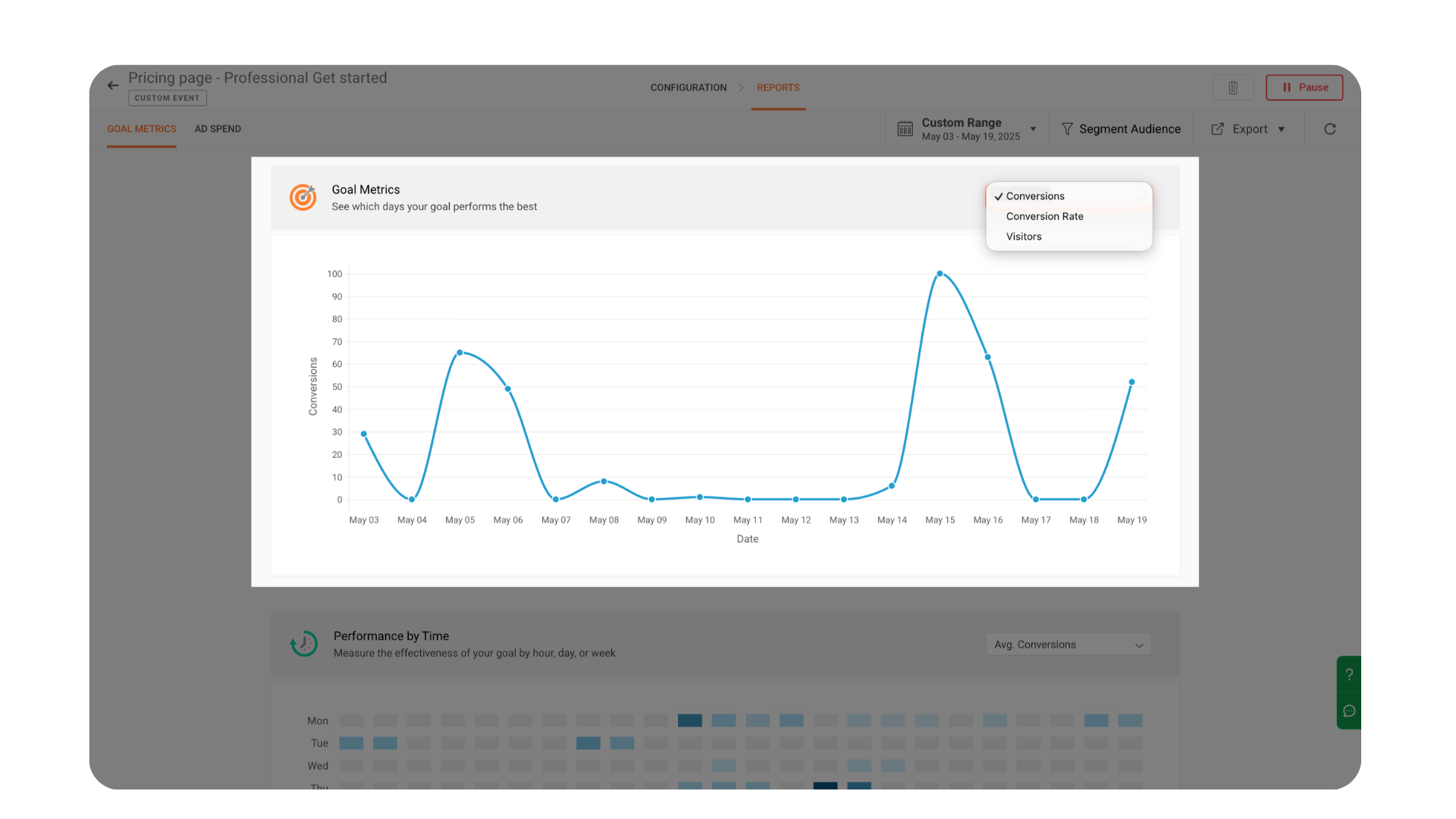Click the Goal Metrics target icon

click(303, 197)
